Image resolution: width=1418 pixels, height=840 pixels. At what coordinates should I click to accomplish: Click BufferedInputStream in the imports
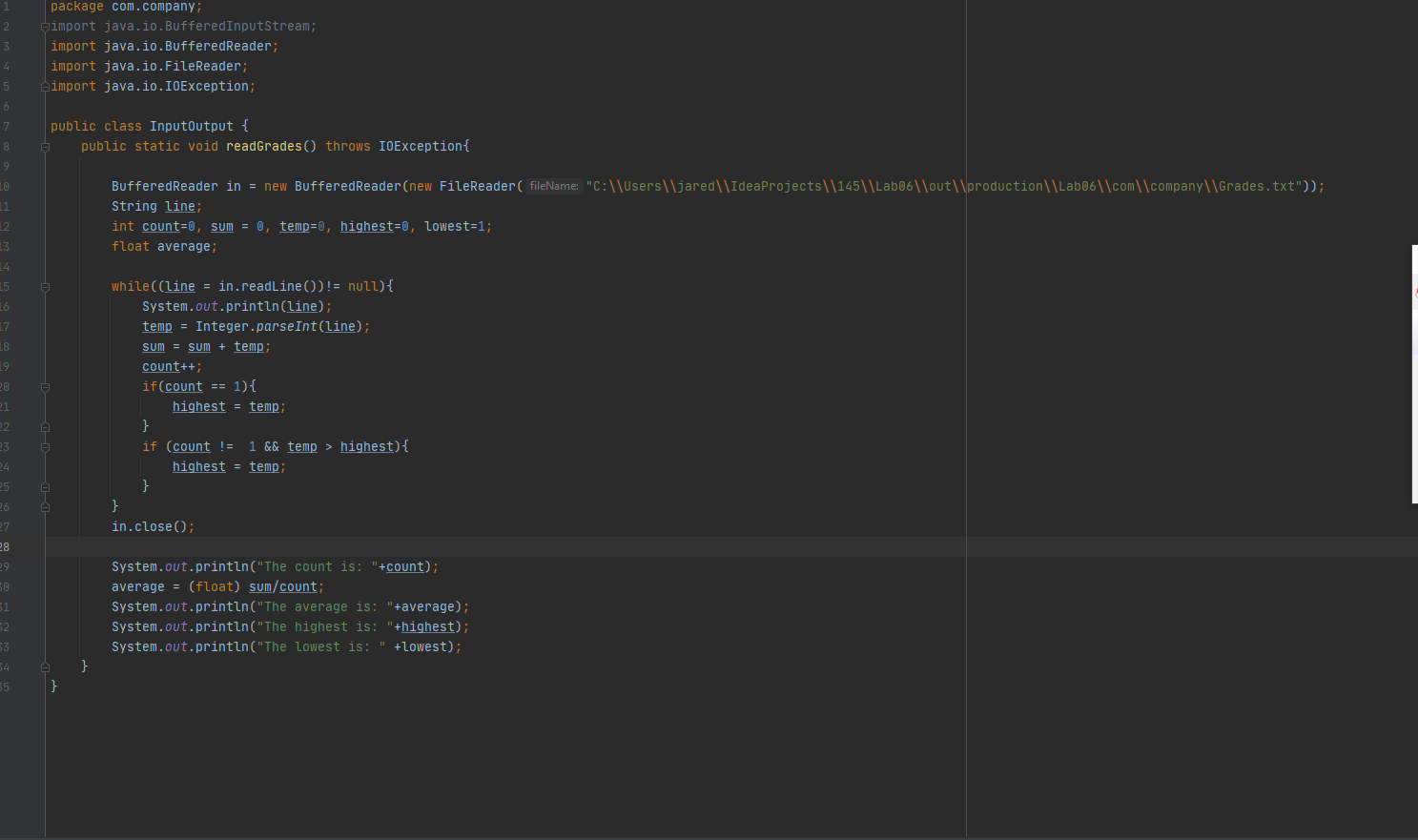(237, 26)
